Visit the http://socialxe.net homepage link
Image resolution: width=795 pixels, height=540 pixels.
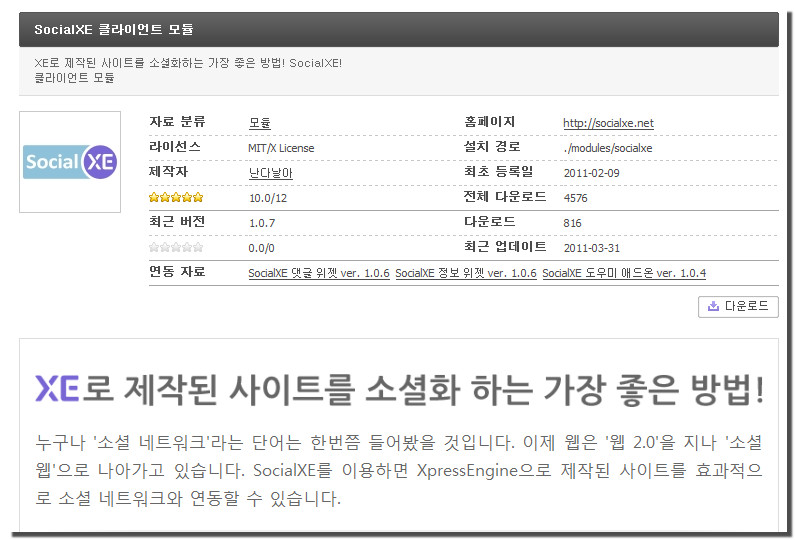tap(608, 123)
